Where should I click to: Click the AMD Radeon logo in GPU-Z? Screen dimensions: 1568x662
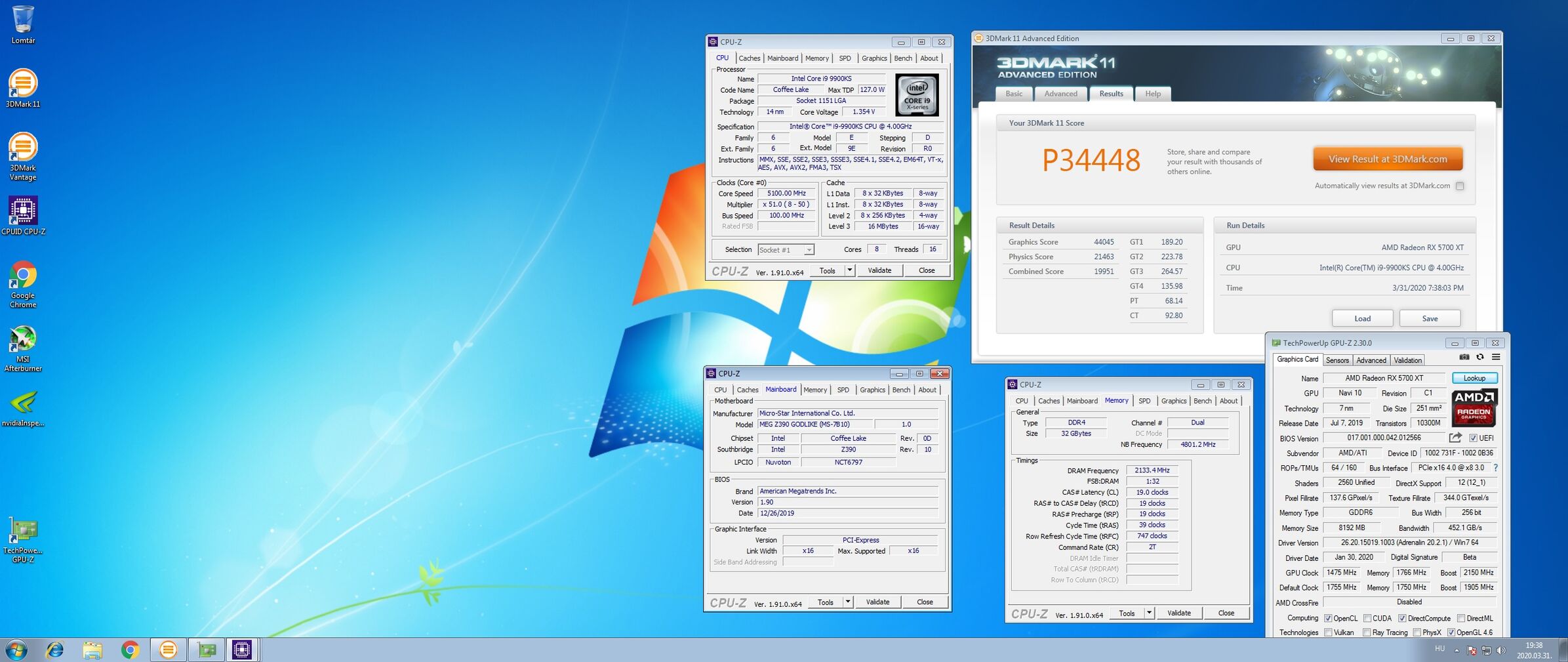coord(1474,408)
